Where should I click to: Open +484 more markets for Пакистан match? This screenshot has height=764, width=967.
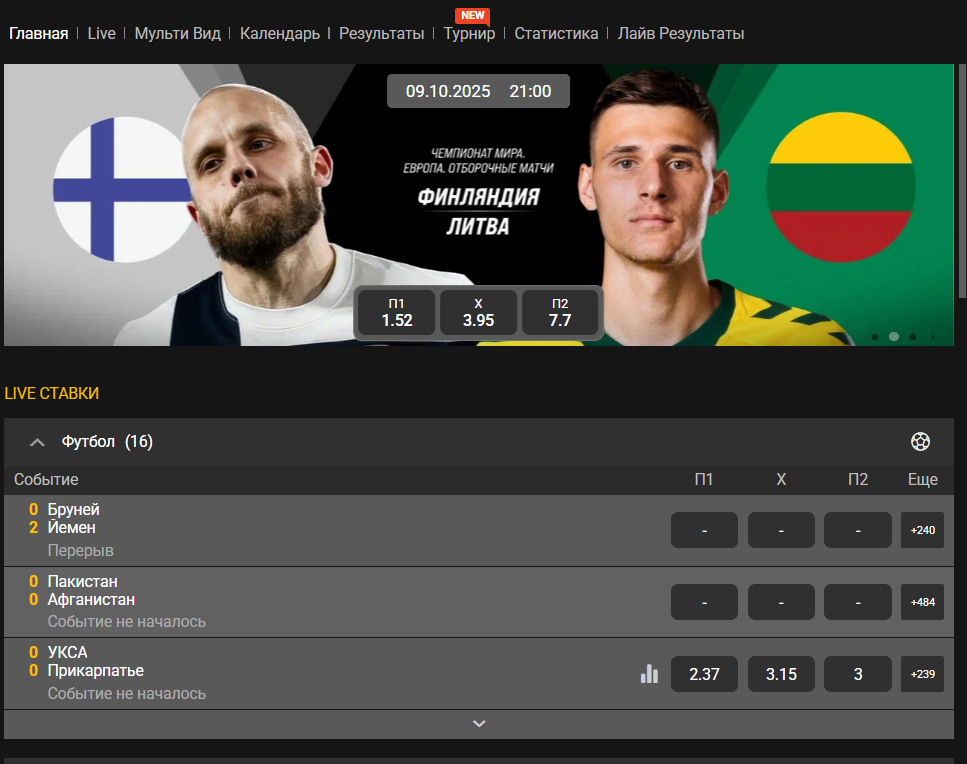point(923,602)
